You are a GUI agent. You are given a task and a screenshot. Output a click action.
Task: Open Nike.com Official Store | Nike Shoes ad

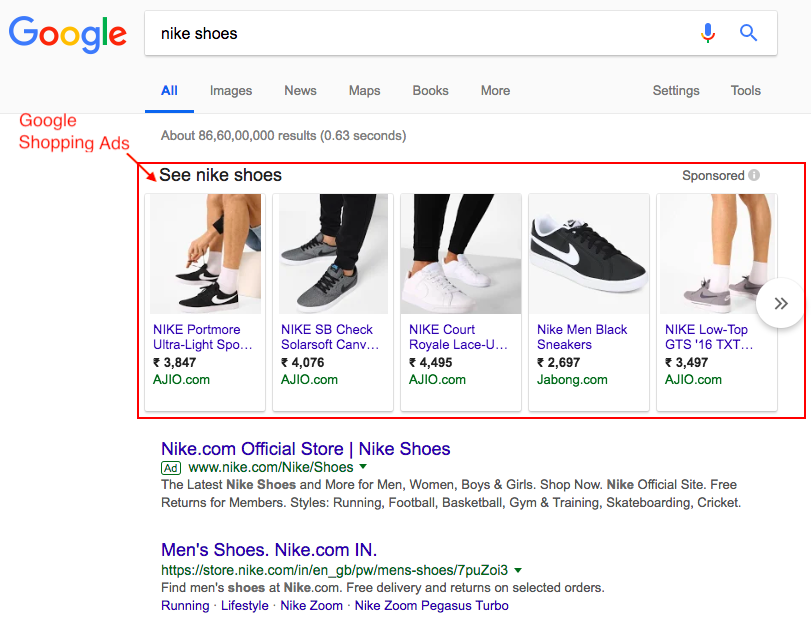(306, 449)
